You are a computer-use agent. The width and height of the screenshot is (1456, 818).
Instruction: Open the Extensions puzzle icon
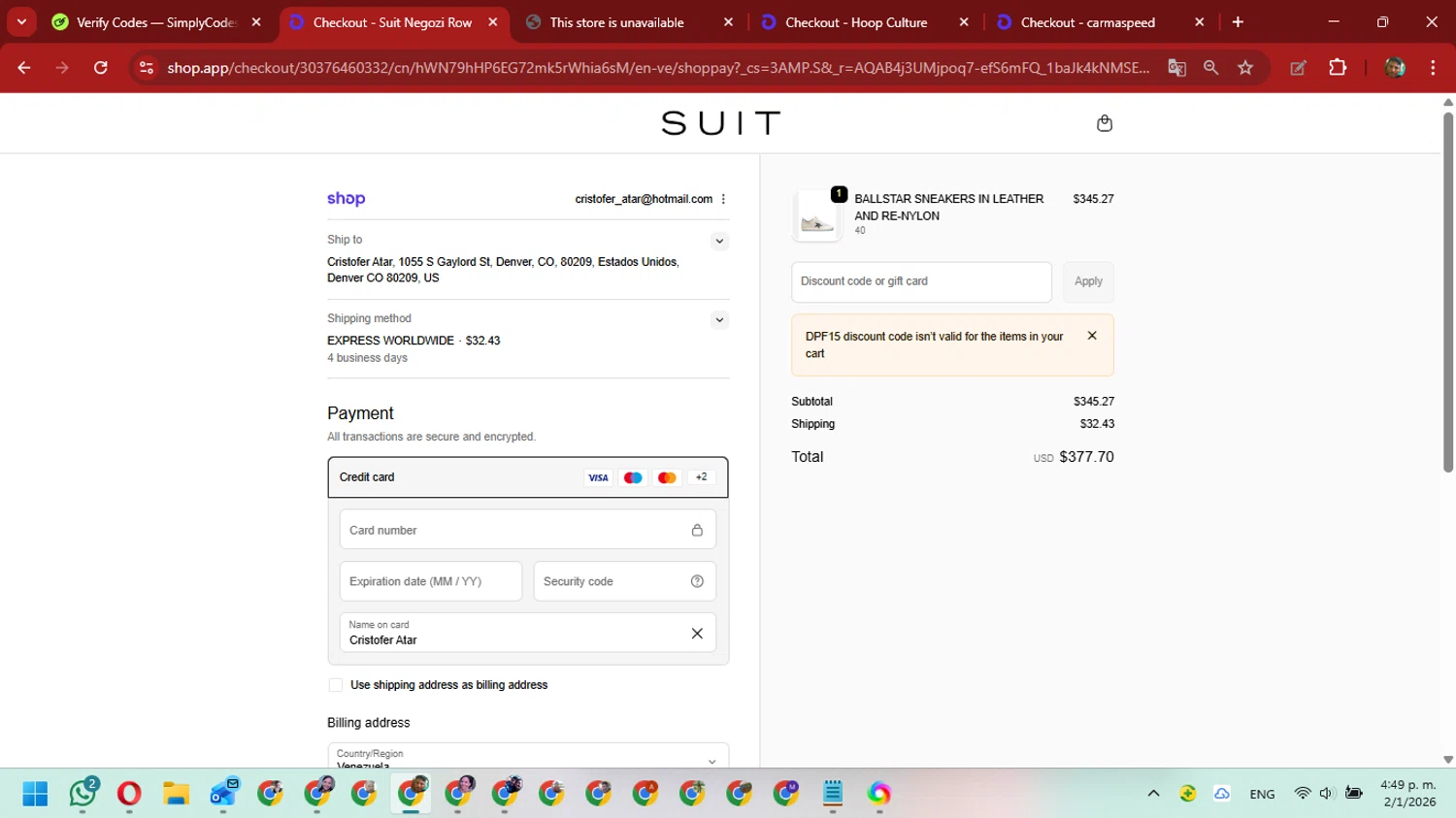(x=1338, y=67)
